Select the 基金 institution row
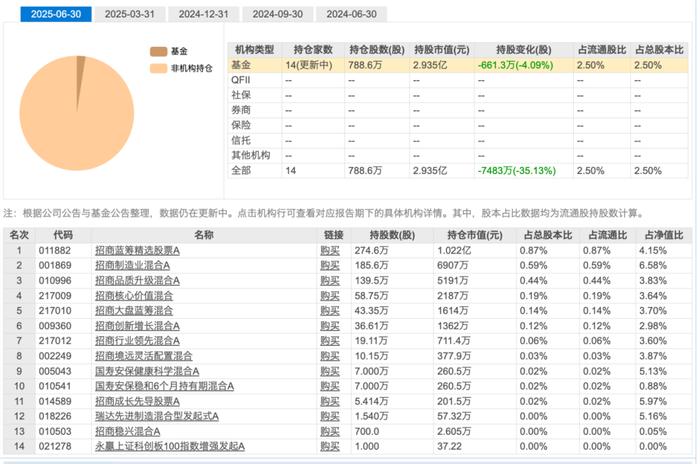 [458, 65]
